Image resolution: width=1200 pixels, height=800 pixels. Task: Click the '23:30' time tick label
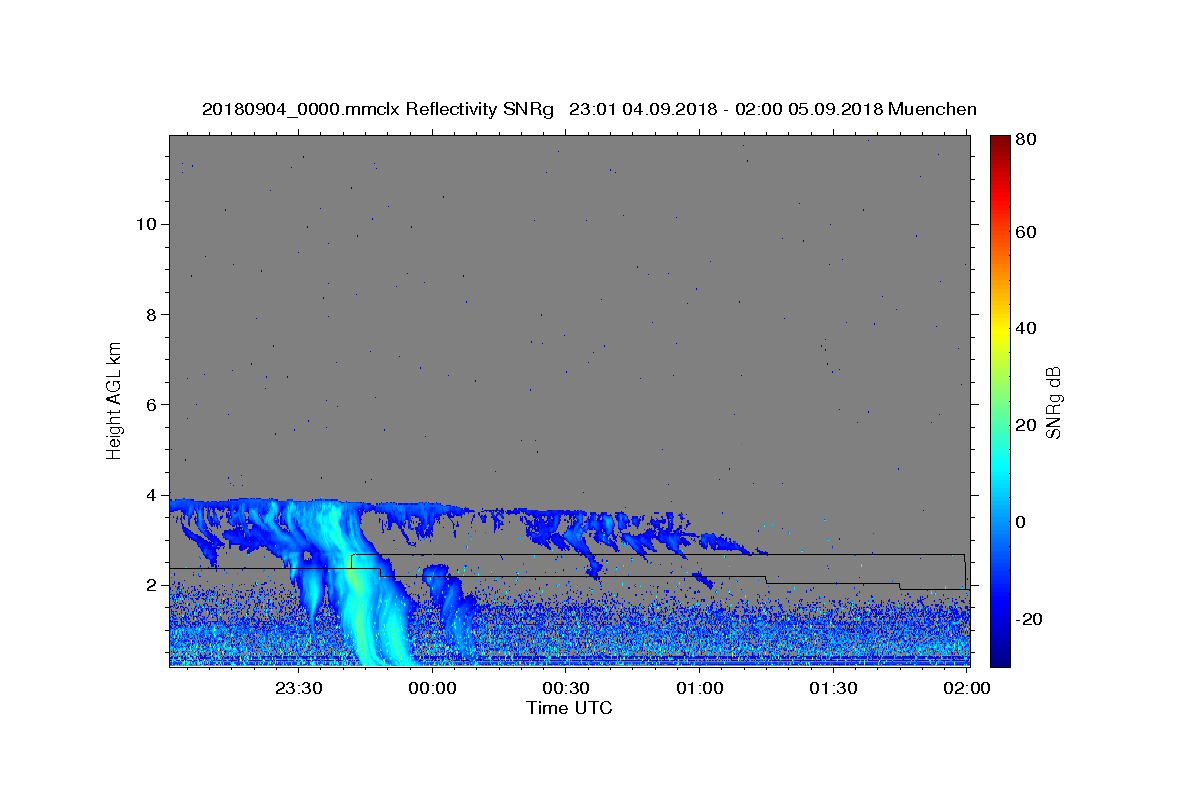300,688
